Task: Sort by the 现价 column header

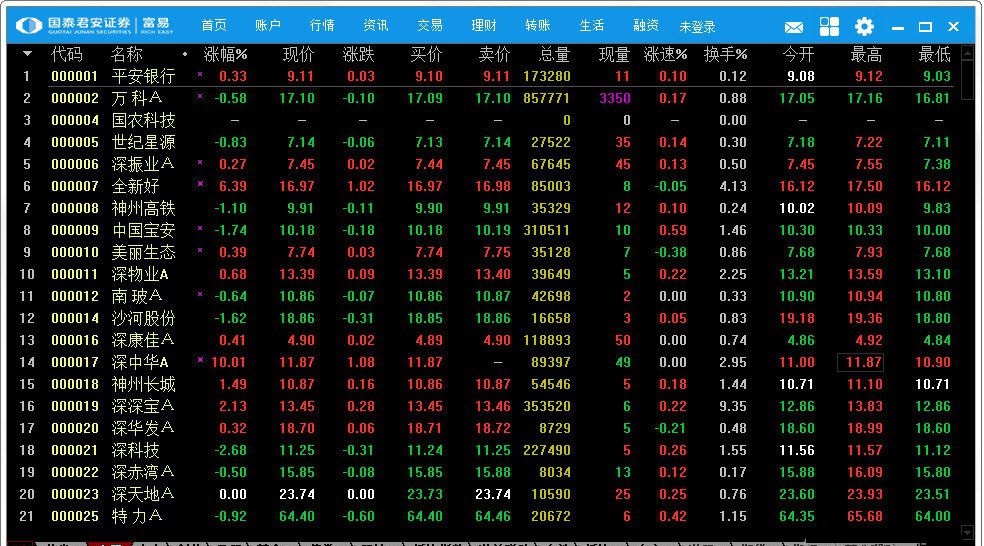Action: tap(298, 55)
